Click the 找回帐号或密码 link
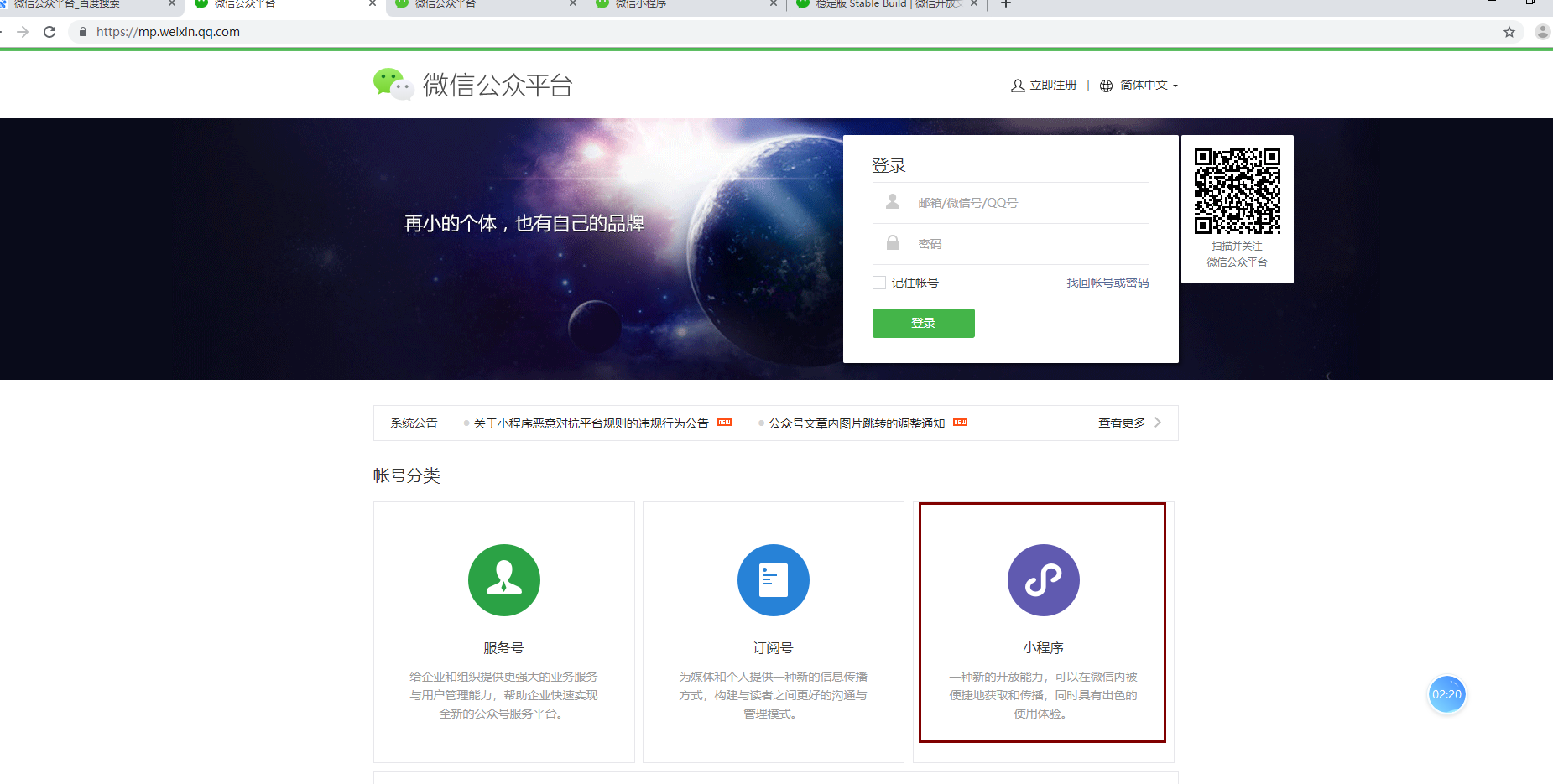1553x784 pixels. (x=1107, y=283)
